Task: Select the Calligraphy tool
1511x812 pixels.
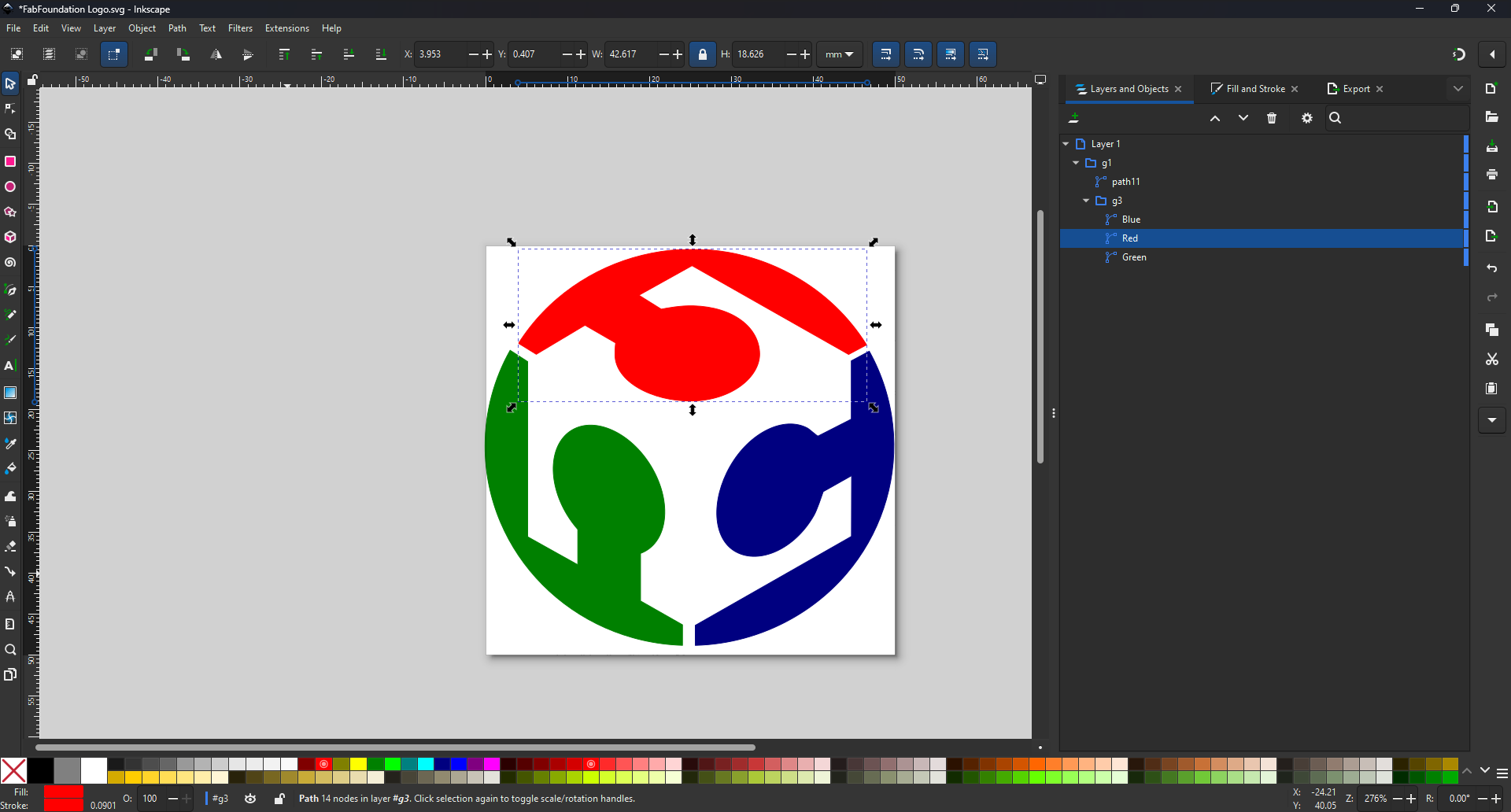Action: click(10, 341)
